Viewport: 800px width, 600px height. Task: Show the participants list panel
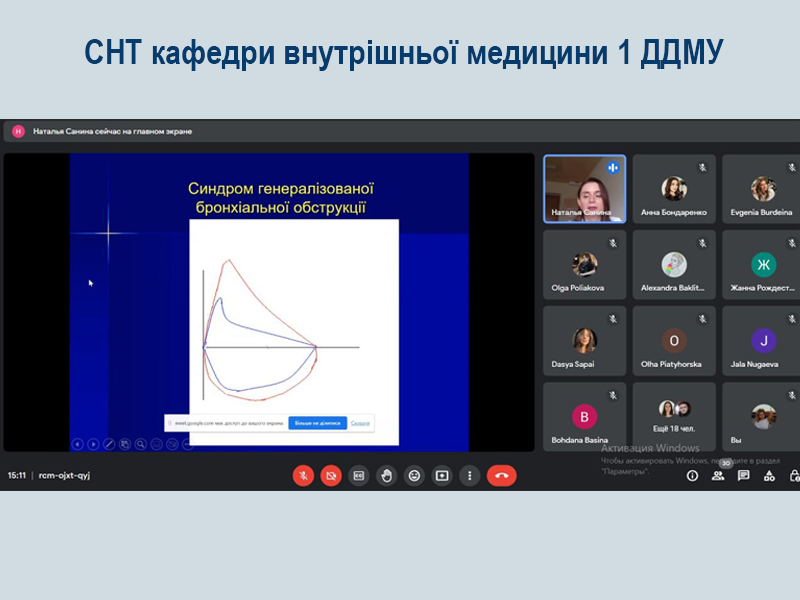718,476
